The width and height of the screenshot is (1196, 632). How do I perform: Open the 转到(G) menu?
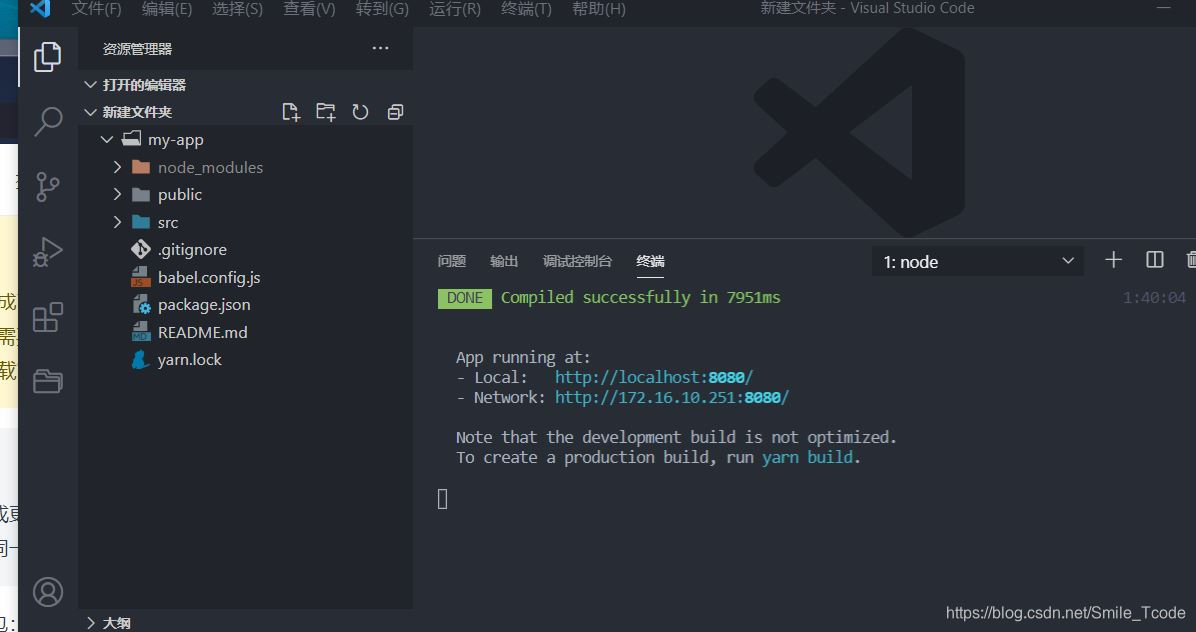click(x=382, y=9)
